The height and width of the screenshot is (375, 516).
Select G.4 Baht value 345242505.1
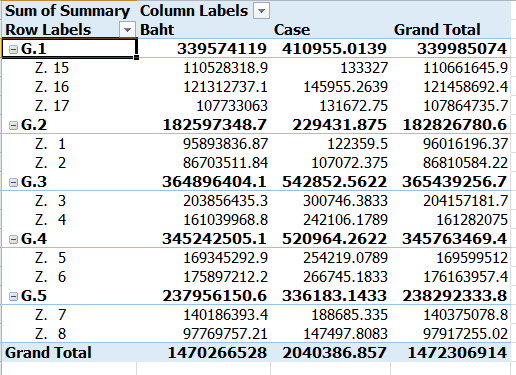point(215,239)
